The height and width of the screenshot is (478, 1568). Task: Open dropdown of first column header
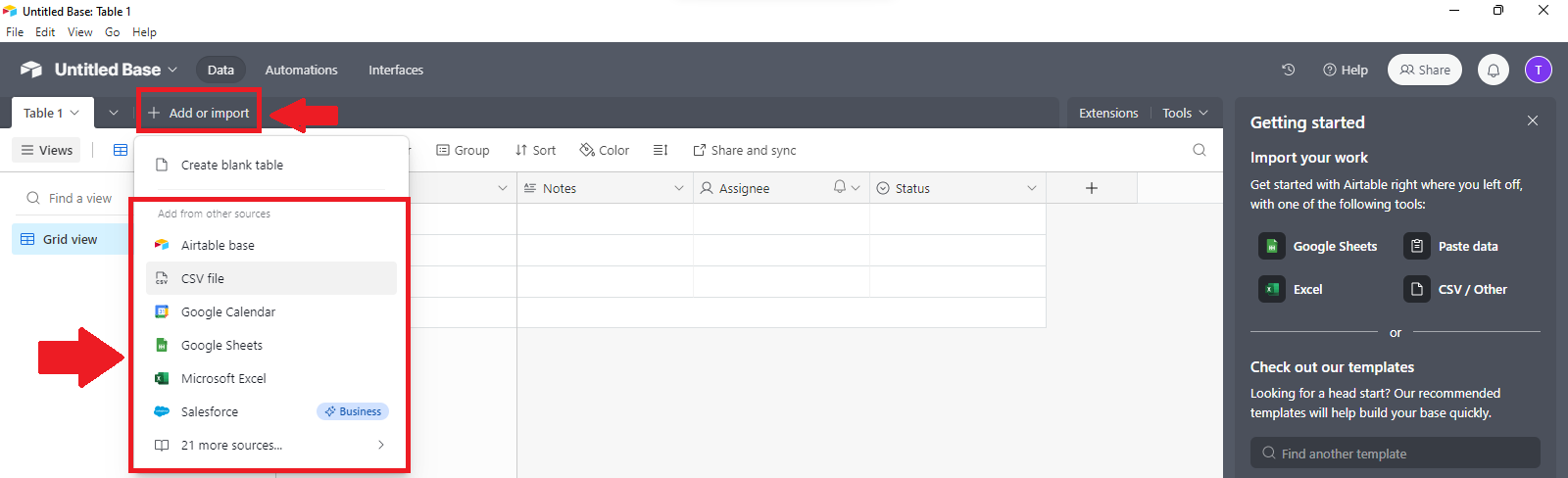[x=503, y=188]
